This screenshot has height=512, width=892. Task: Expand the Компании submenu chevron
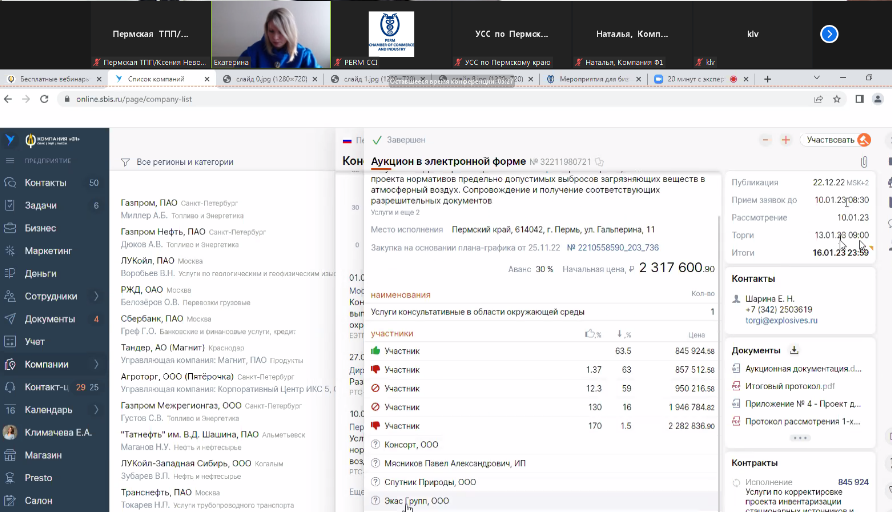(x=96, y=365)
